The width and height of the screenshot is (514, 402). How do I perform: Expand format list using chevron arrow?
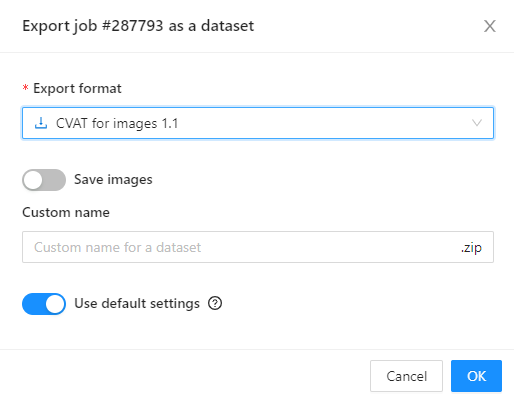[477, 123]
